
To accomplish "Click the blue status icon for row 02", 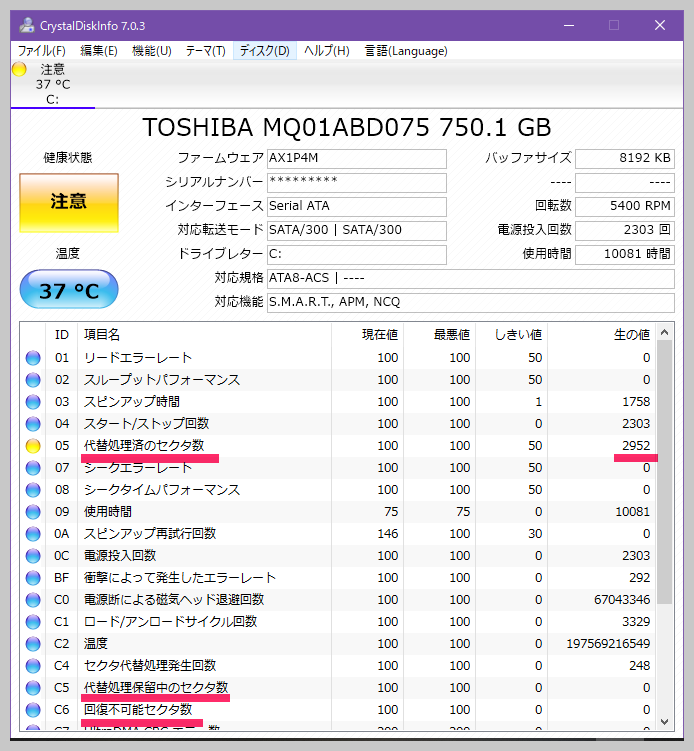I will coord(33,380).
